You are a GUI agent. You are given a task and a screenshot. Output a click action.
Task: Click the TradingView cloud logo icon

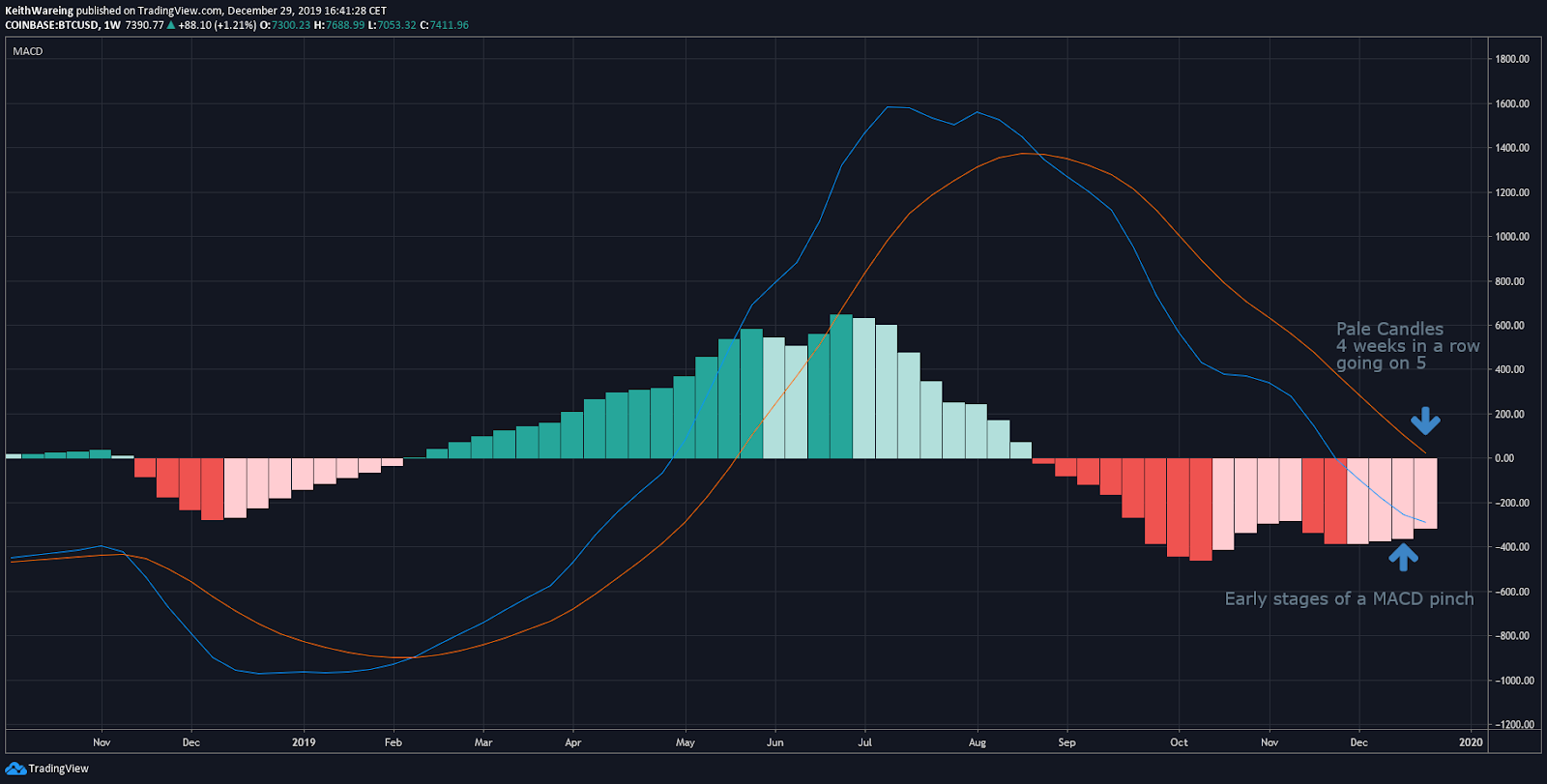coord(15,769)
